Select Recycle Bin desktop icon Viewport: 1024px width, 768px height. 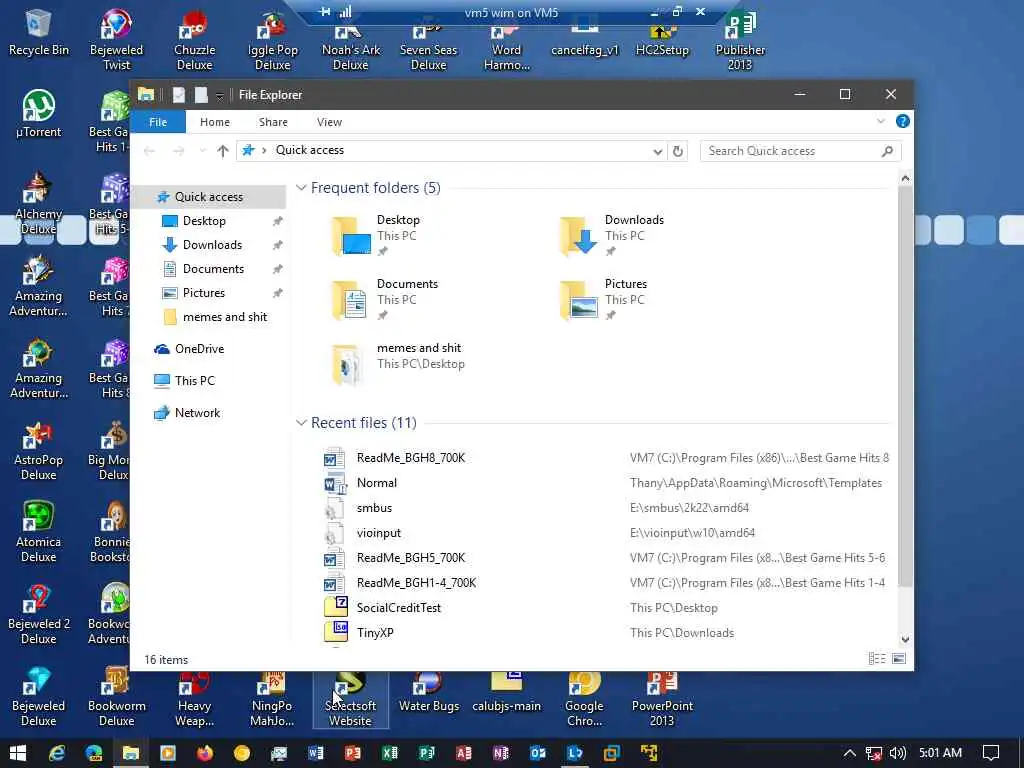tap(39, 33)
